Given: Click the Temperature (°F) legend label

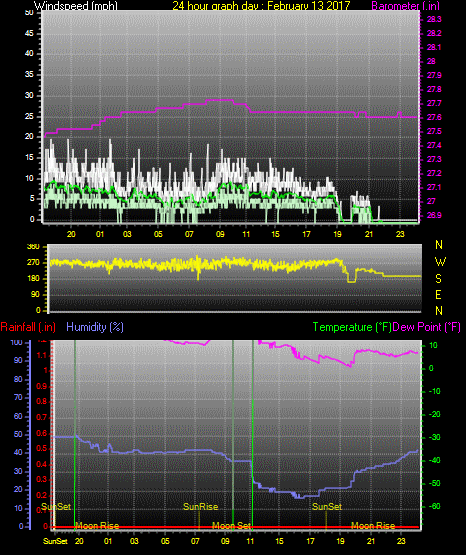Looking at the screenshot, I should pyautogui.click(x=352, y=327).
